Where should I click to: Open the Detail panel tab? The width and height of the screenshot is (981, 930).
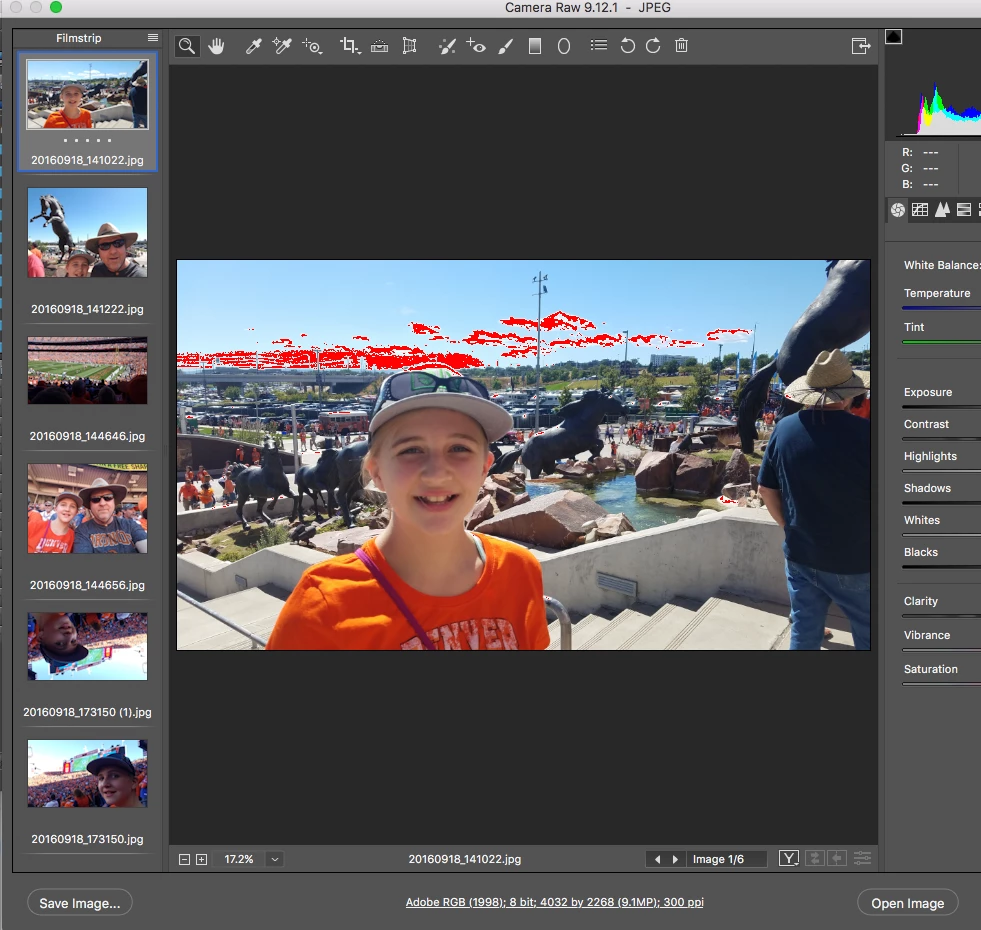(942, 210)
